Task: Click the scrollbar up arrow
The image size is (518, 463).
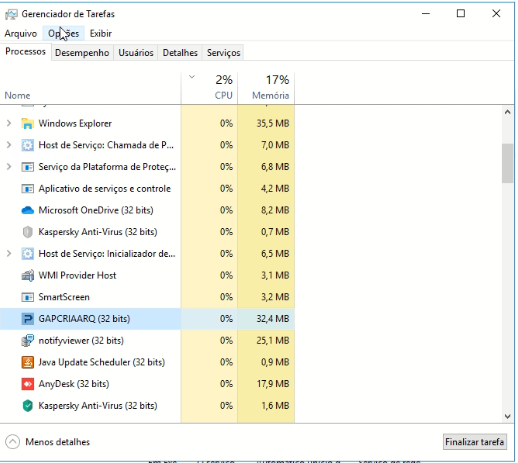Action: click(508, 112)
